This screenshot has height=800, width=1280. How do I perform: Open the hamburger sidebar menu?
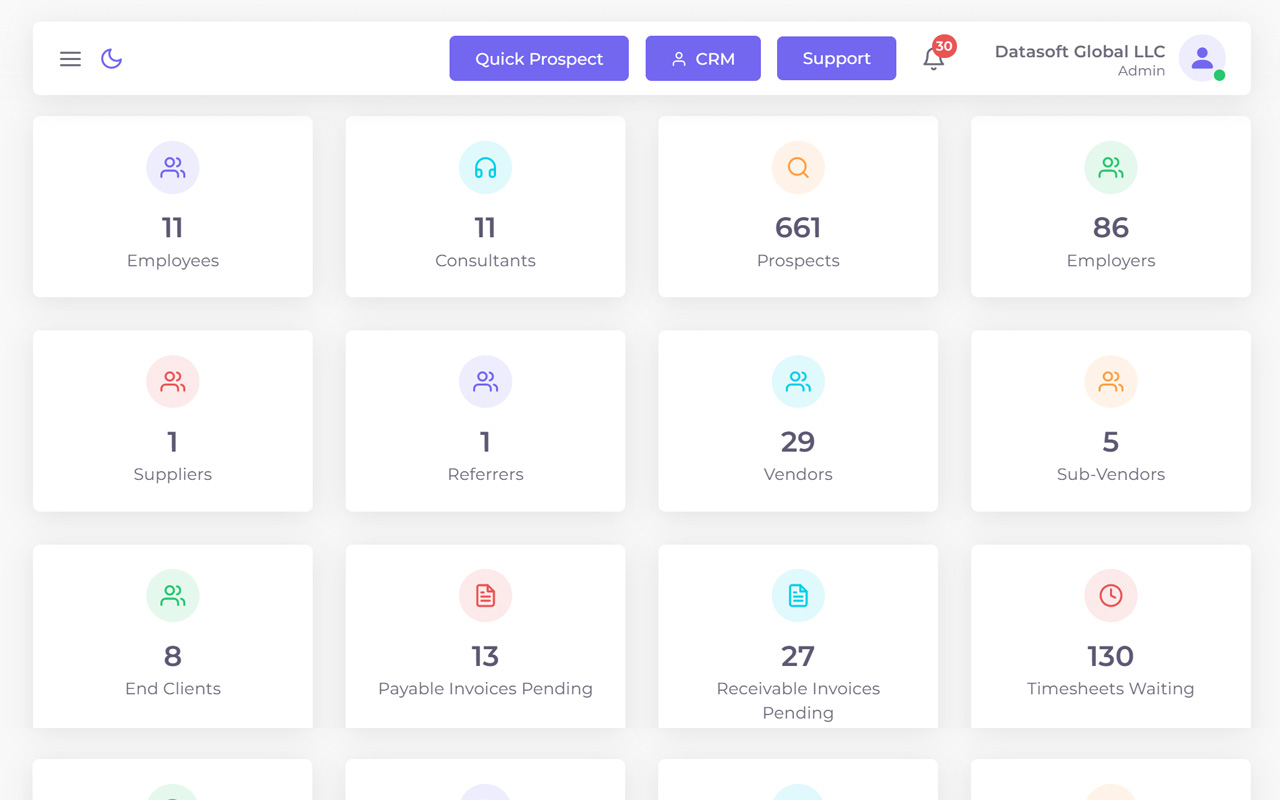[70, 59]
